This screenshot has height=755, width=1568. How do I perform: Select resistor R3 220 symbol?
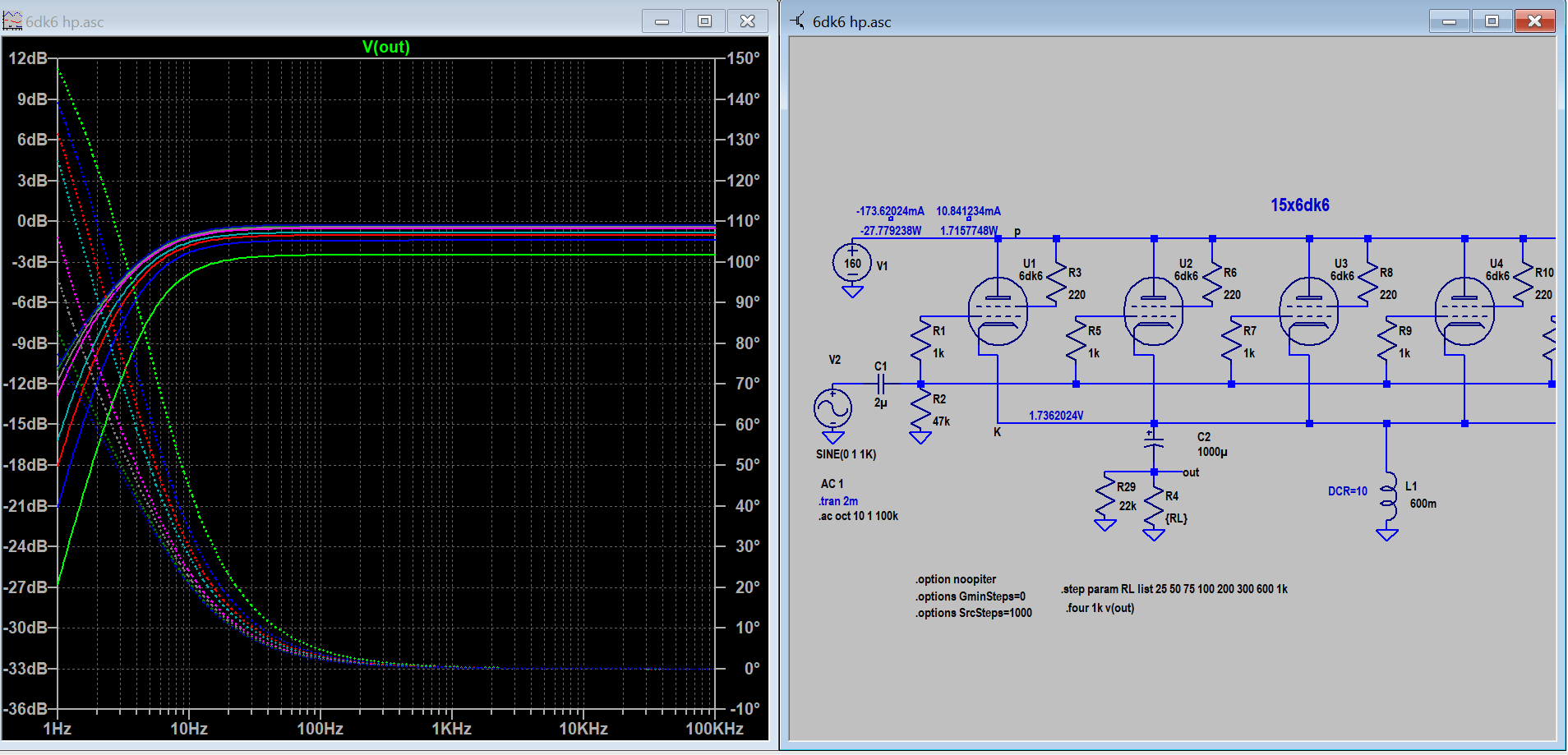click(1056, 285)
